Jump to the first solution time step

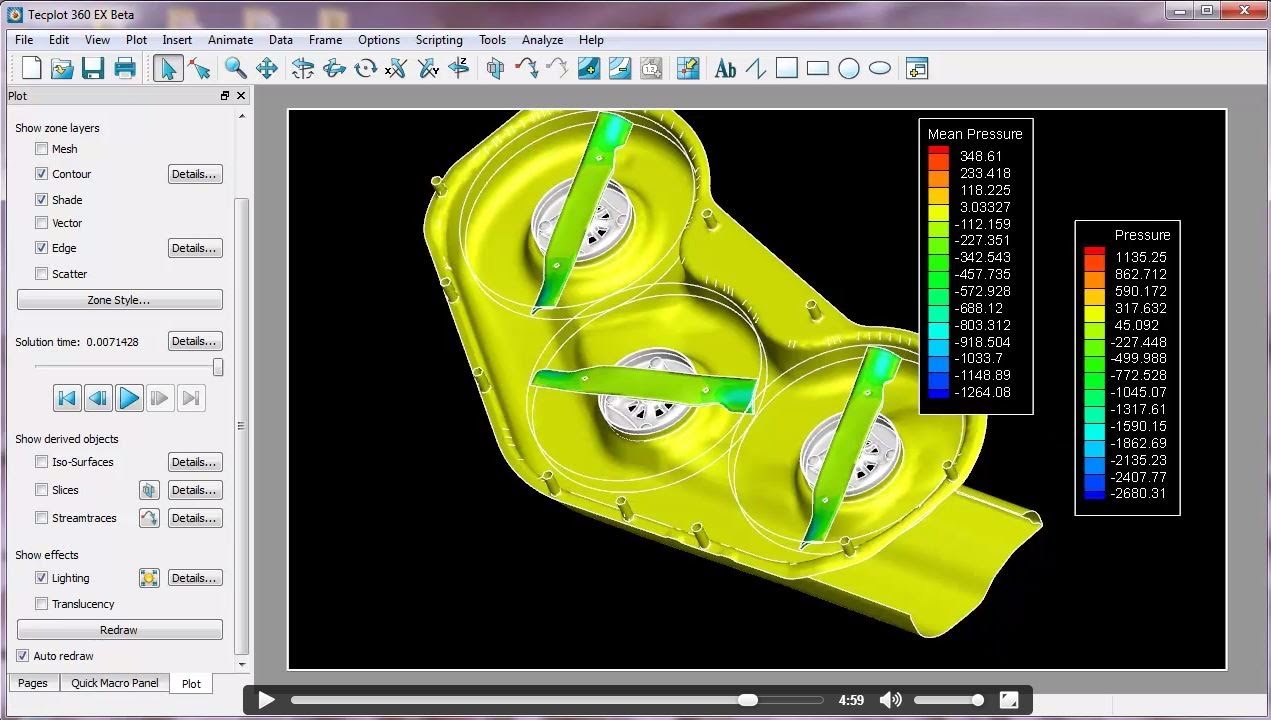pos(67,398)
